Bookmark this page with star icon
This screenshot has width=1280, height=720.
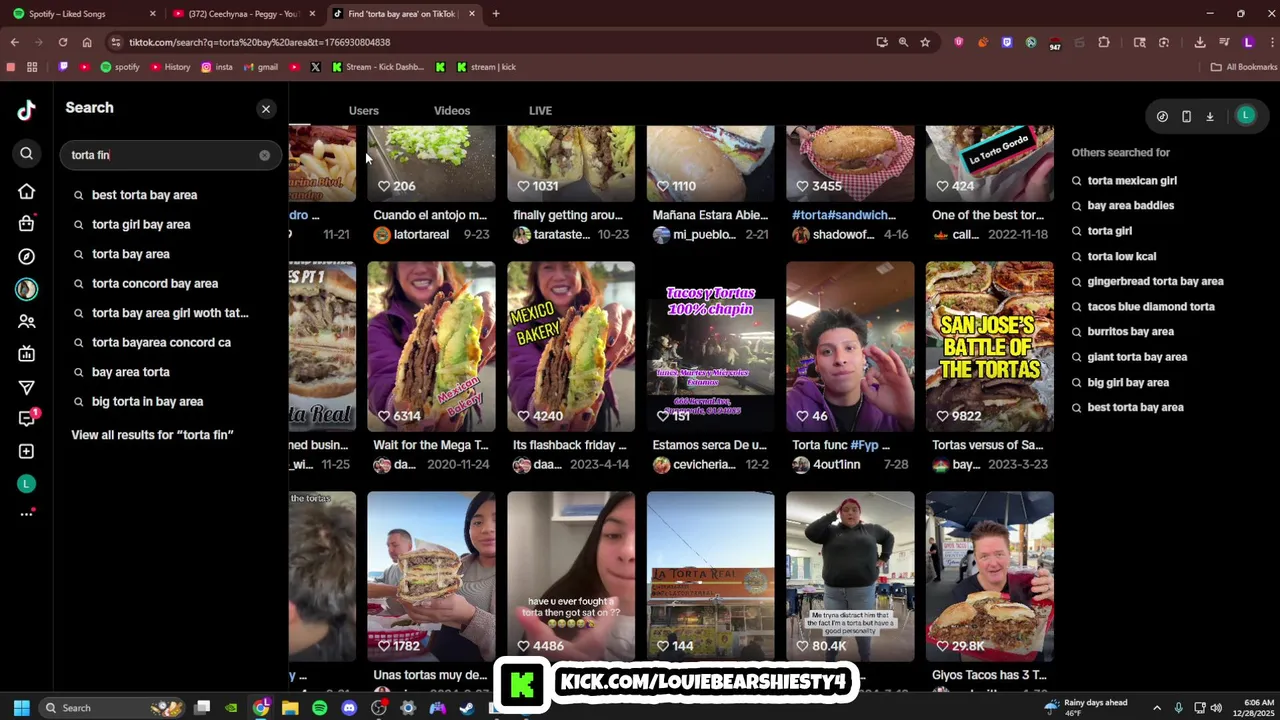tap(925, 42)
